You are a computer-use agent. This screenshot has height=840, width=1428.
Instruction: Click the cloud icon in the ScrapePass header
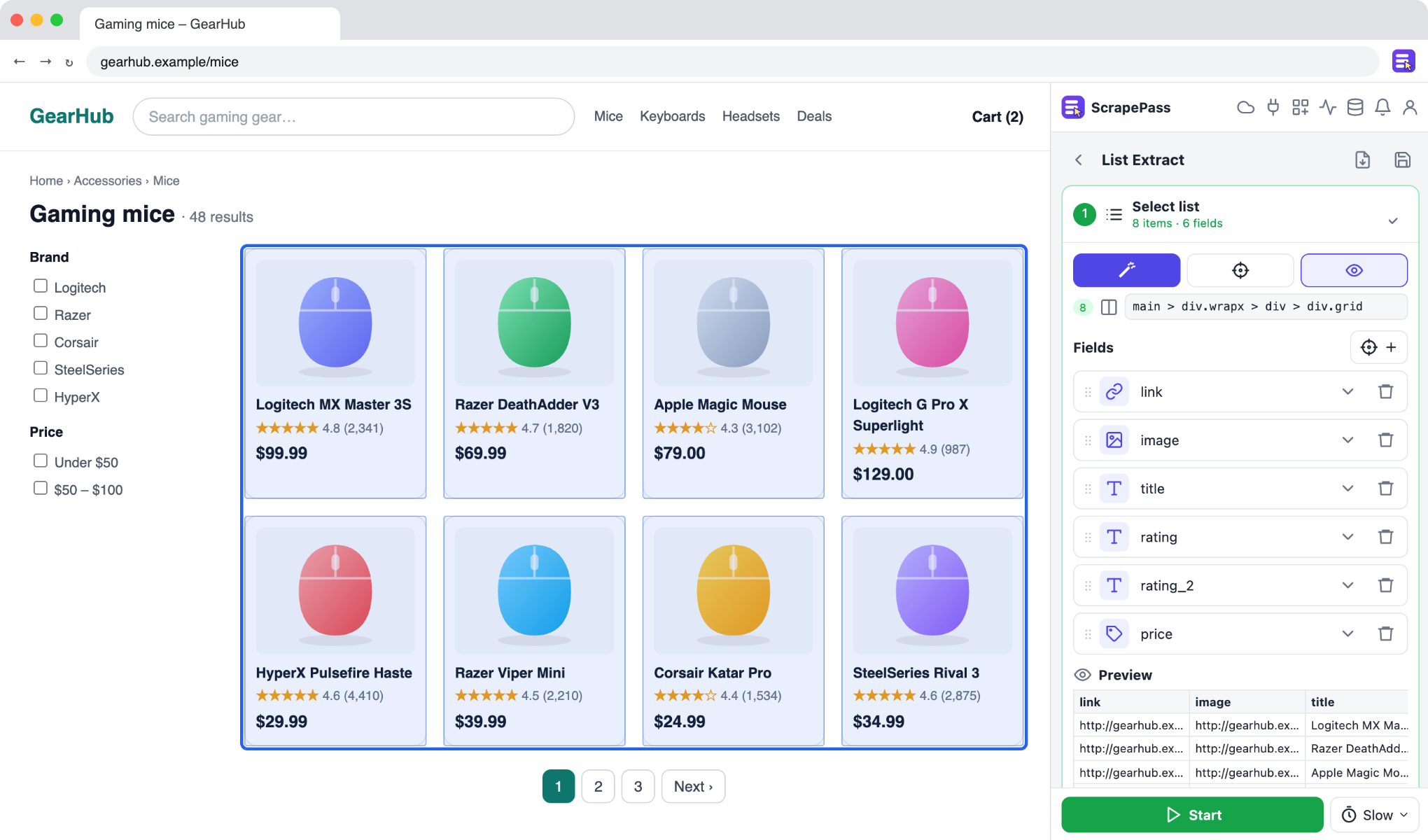1245,108
